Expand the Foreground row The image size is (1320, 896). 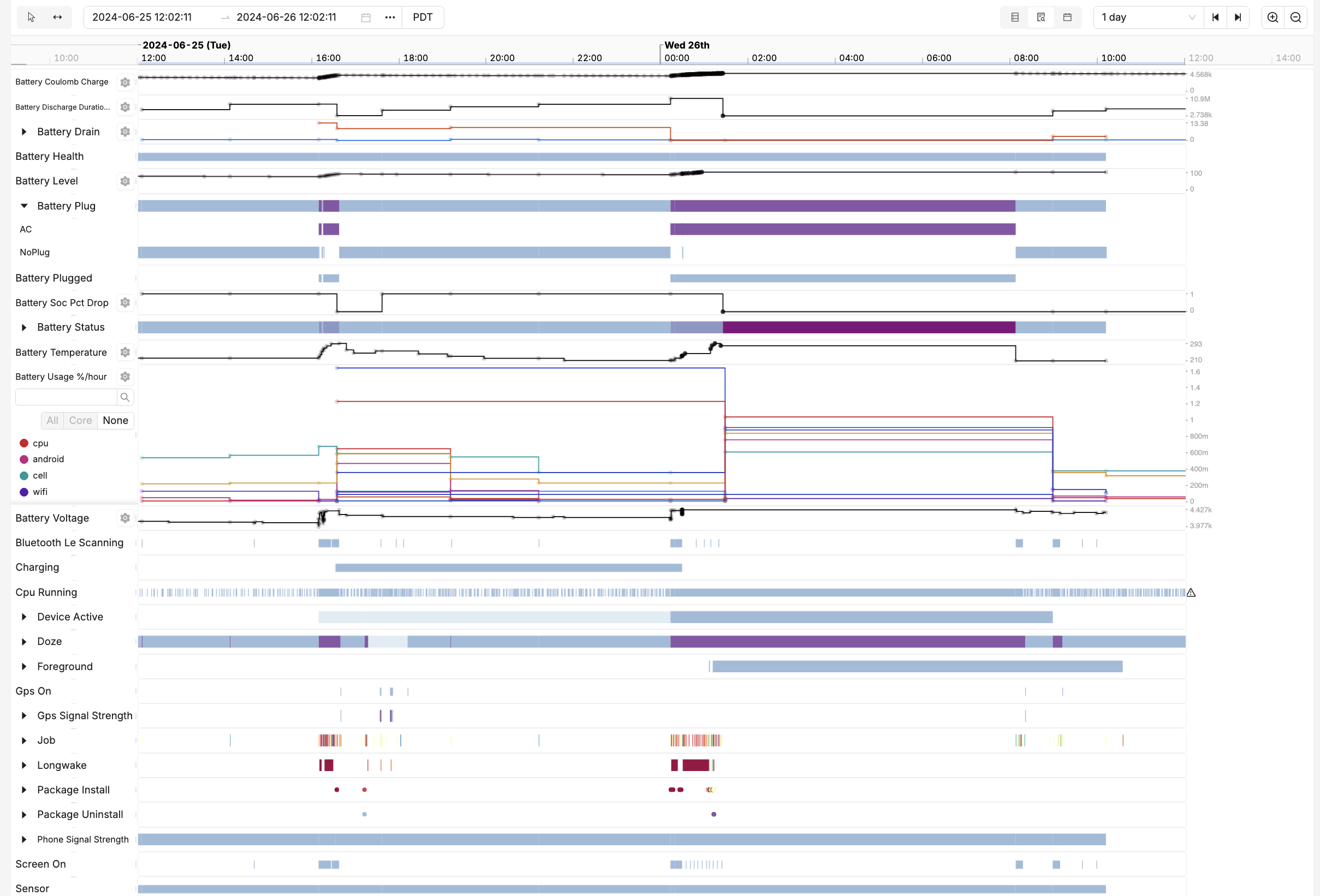24,666
